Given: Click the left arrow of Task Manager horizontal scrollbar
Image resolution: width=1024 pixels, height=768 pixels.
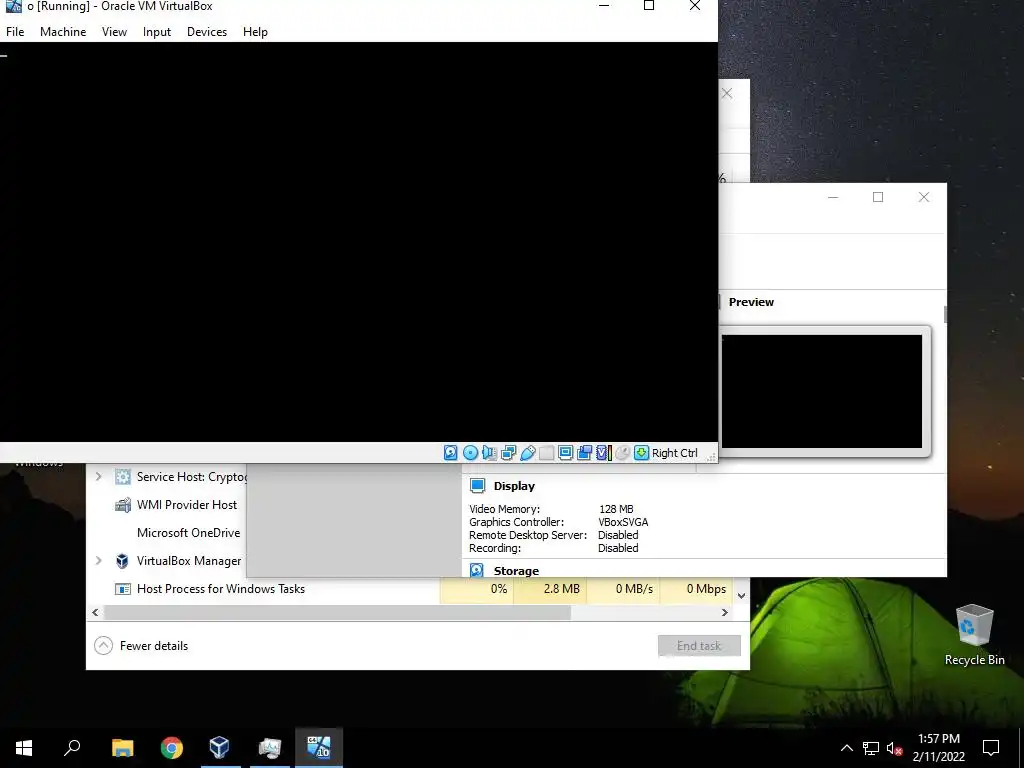Looking at the screenshot, I should [x=95, y=613].
